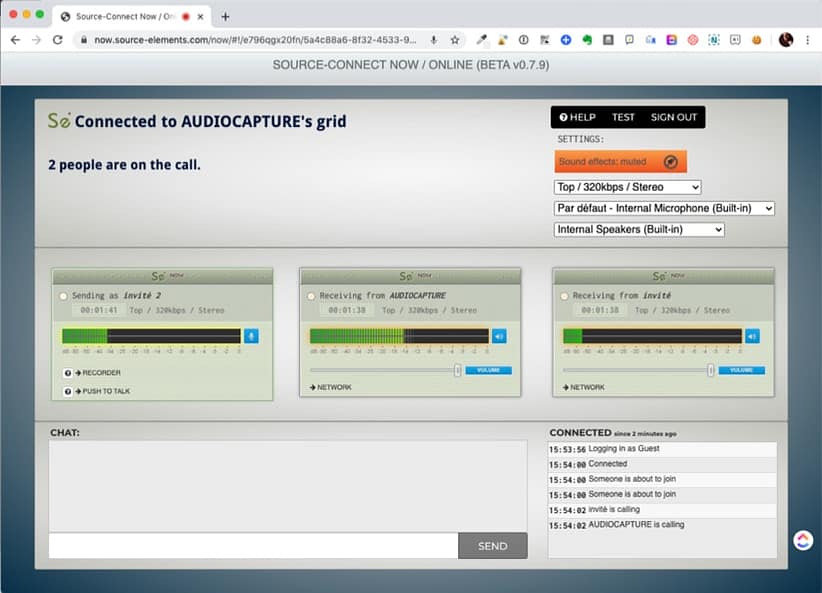
Task: Expand the PUSH TO TALK section
Action: 102,391
